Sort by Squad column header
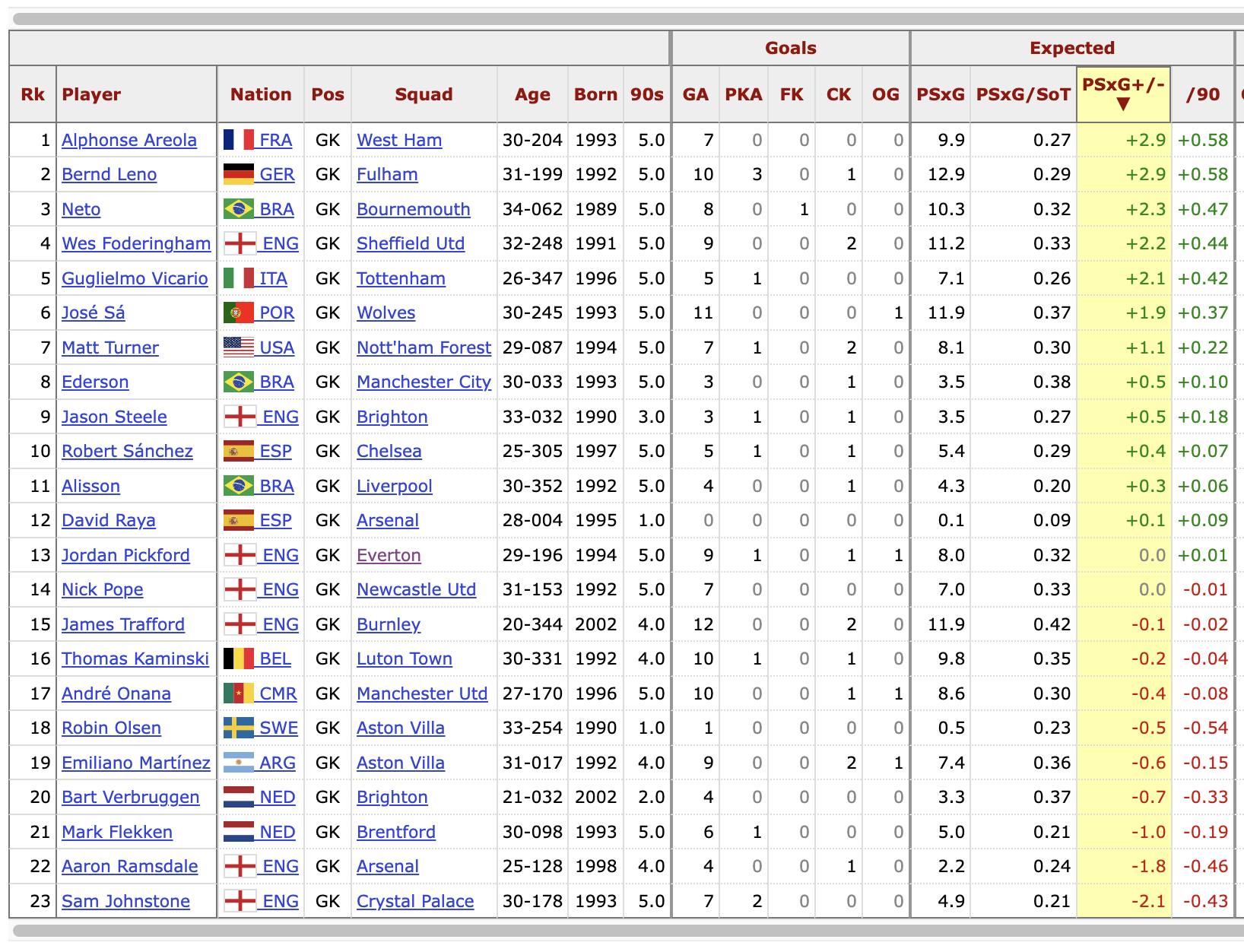 point(424,94)
